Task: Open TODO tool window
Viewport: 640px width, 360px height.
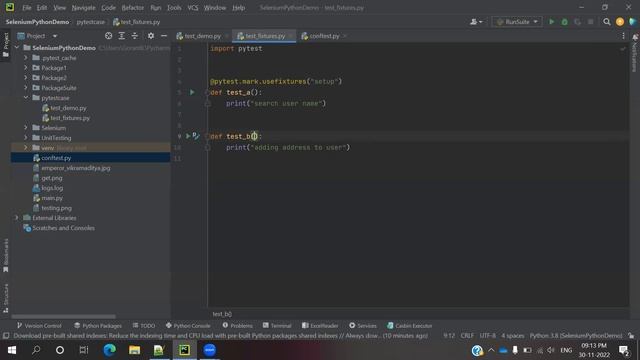Action: [144, 326]
